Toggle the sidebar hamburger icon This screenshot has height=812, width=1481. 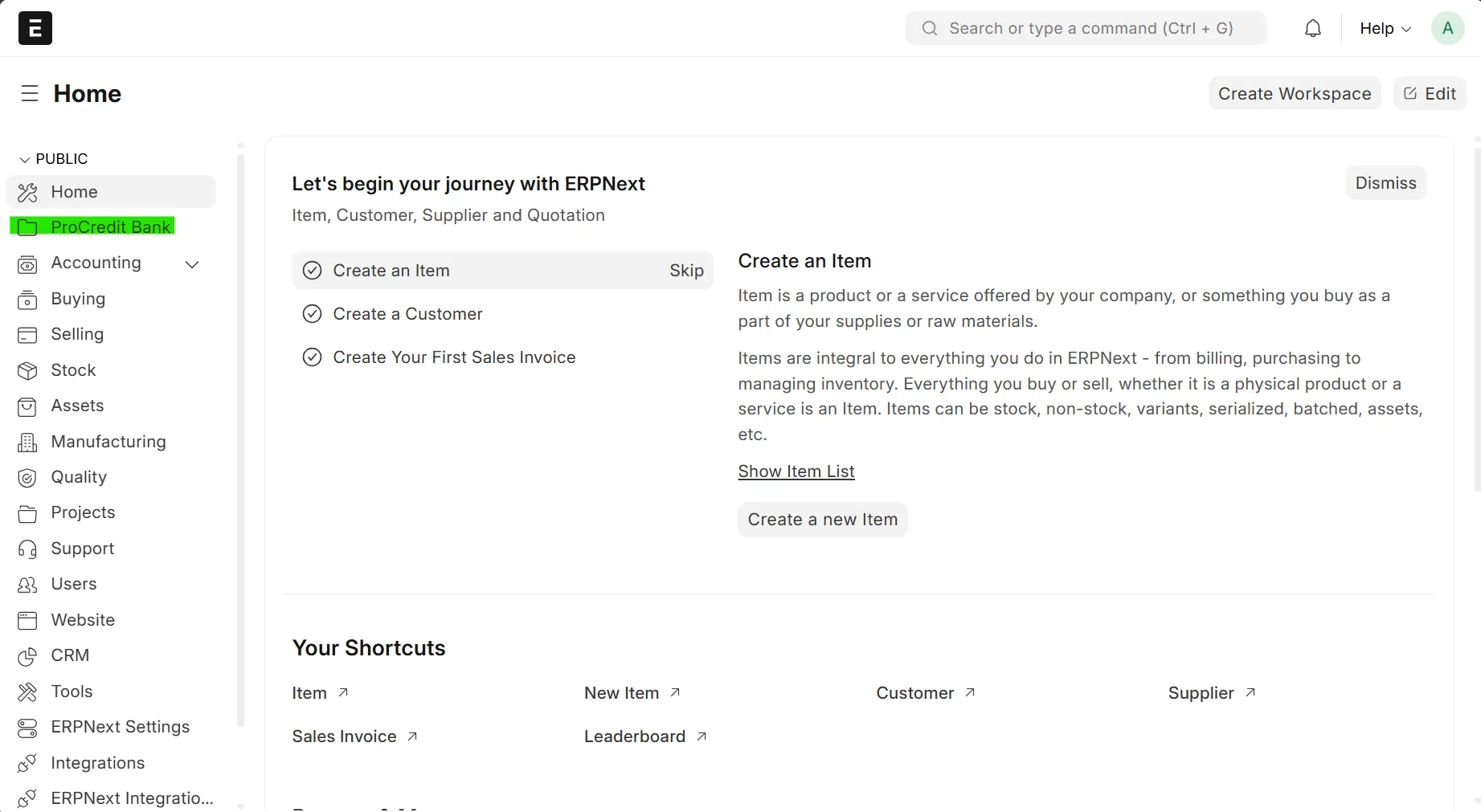pyautogui.click(x=30, y=93)
